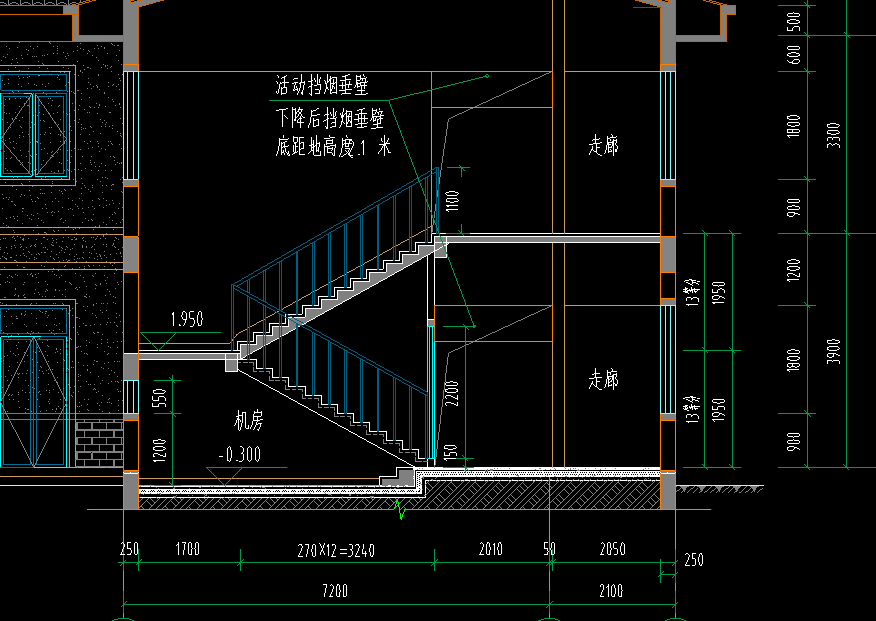
Task: Click the 600 vertical dimension
Action: 793,54
